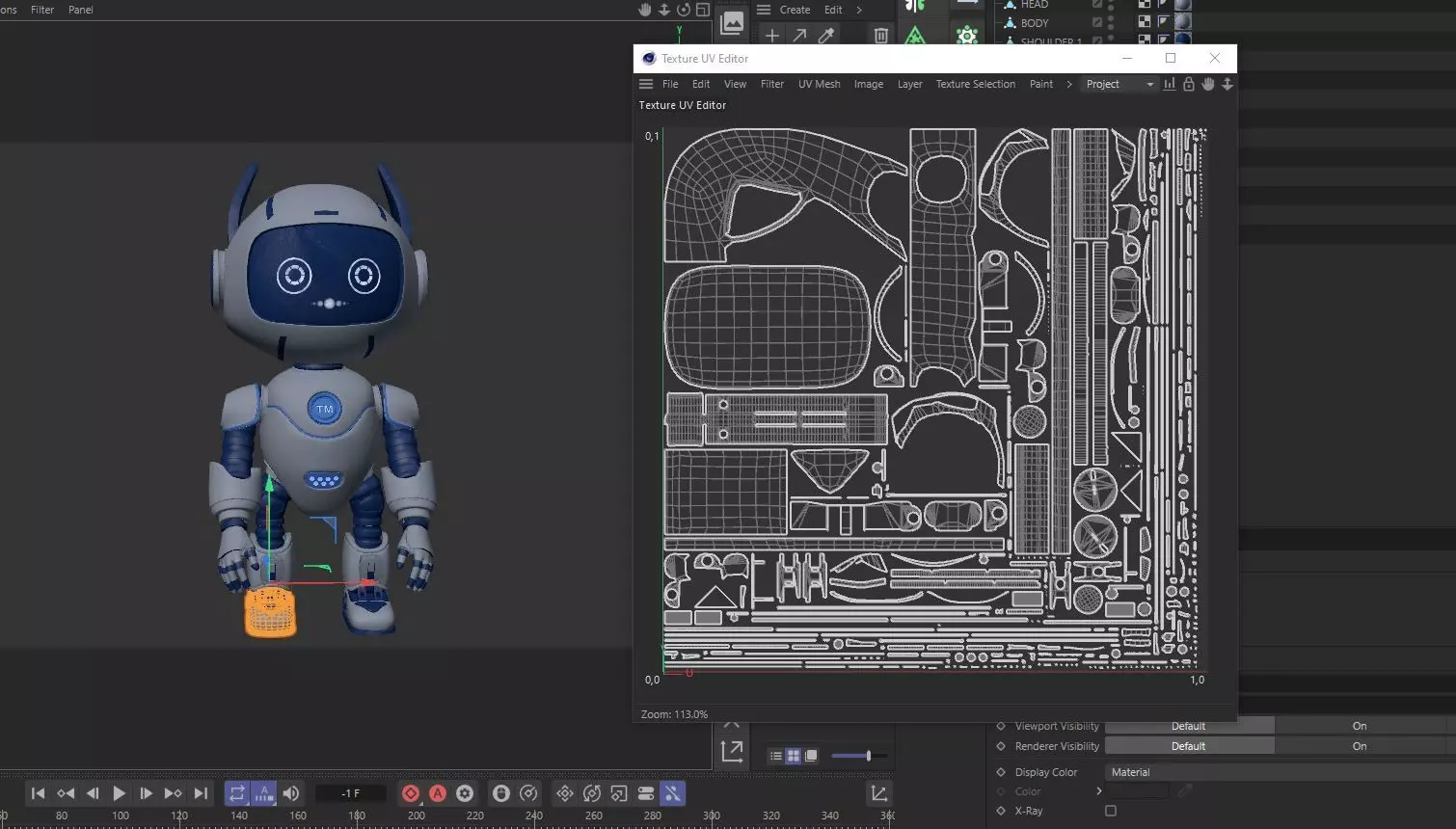Toggle preview range A button
Screen dimensions: 1456x829
pyautogui.click(x=263, y=793)
